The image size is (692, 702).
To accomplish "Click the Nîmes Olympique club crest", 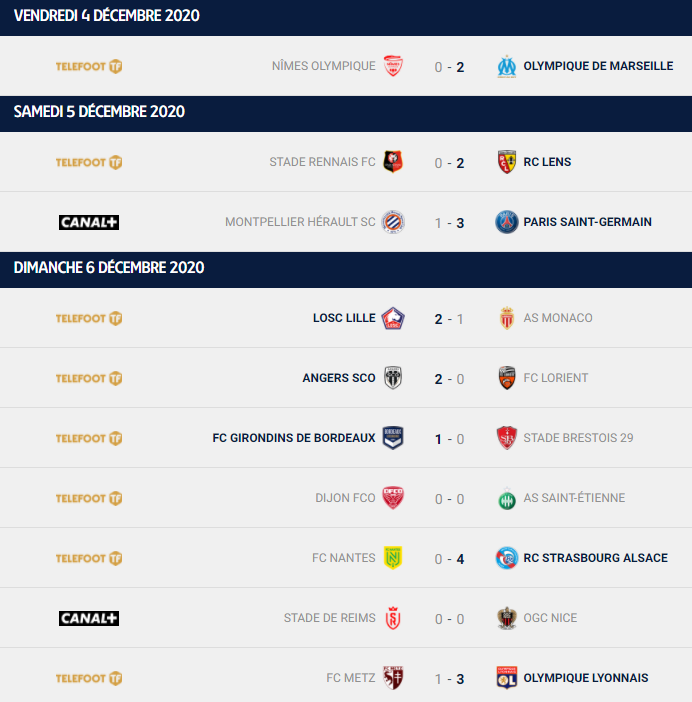I will pyautogui.click(x=393, y=66).
